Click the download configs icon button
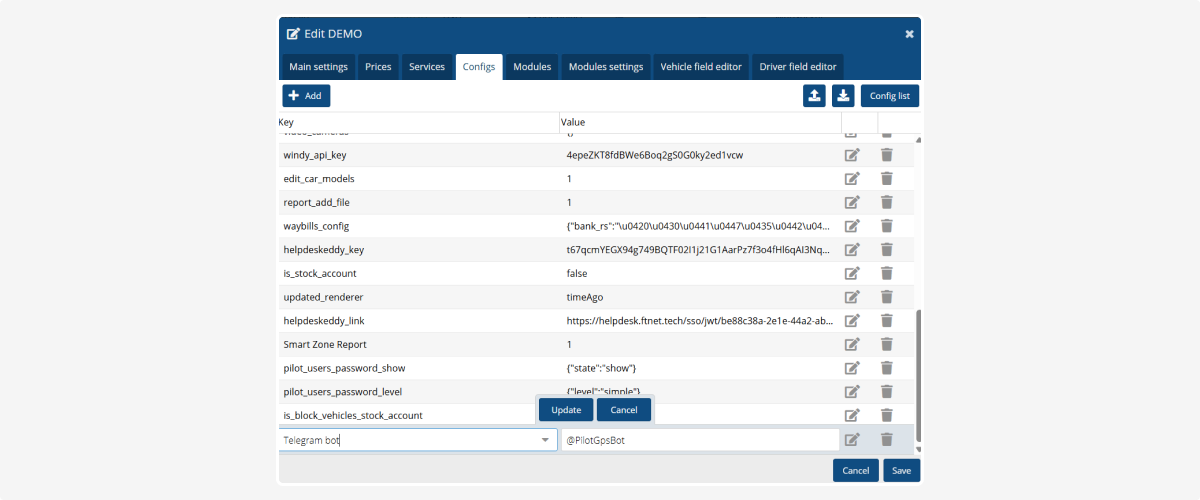The width and height of the screenshot is (1200, 500). (x=843, y=96)
